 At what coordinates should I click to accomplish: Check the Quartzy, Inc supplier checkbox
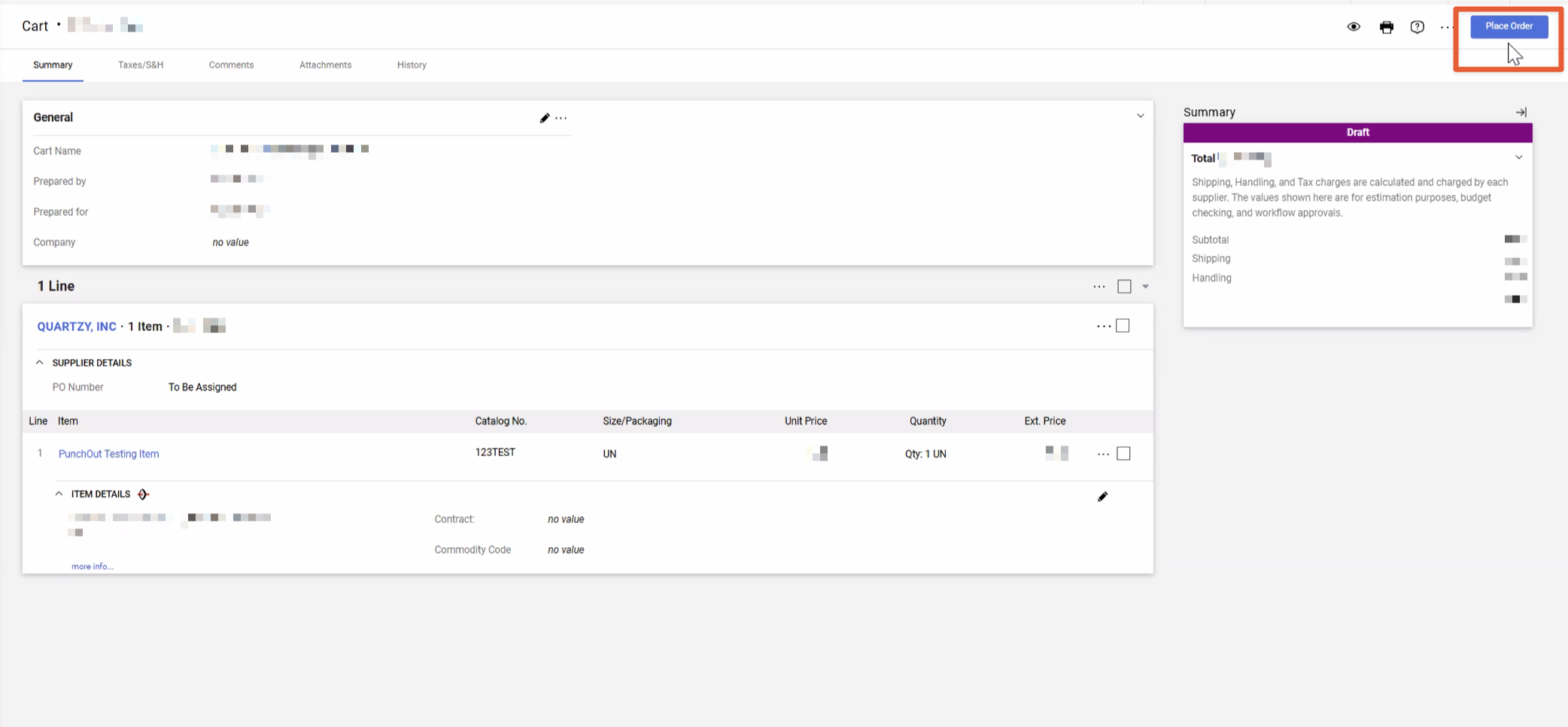point(1123,326)
